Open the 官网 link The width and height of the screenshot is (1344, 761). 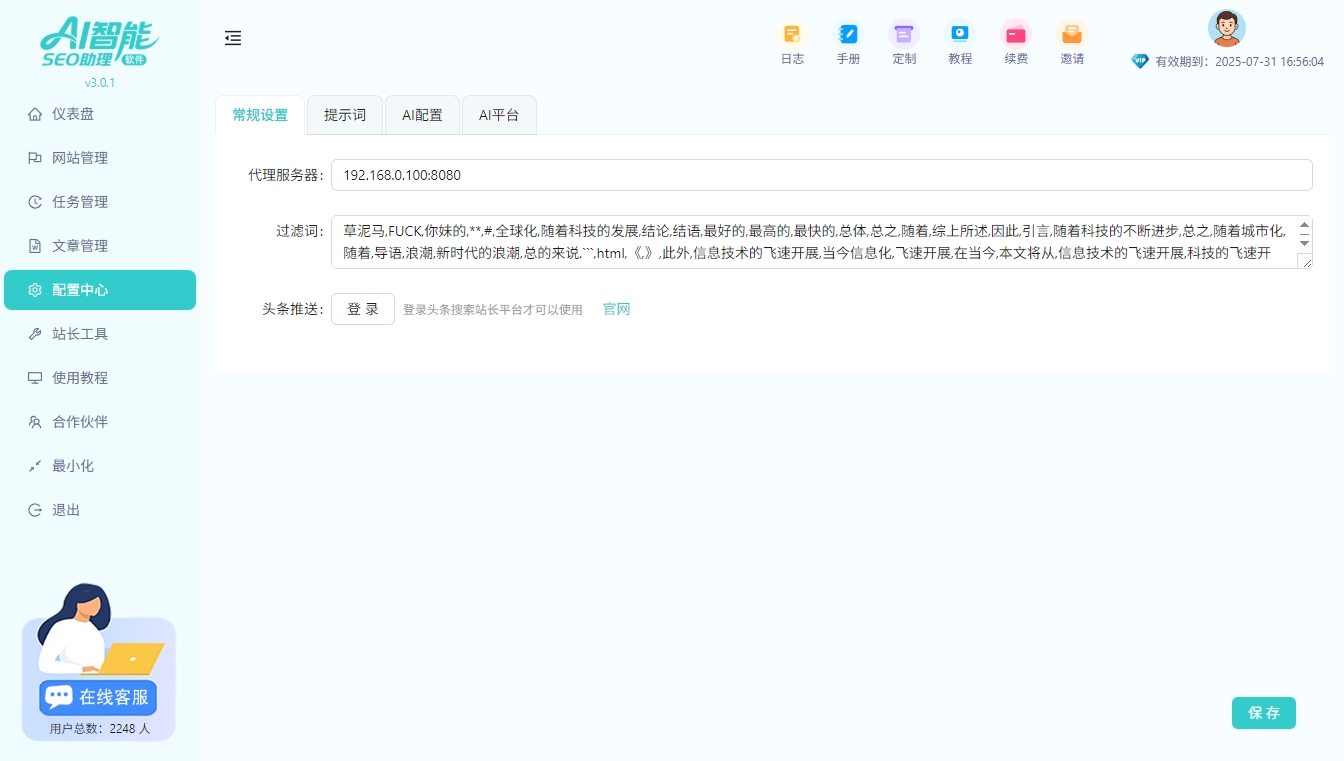click(616, 309)
